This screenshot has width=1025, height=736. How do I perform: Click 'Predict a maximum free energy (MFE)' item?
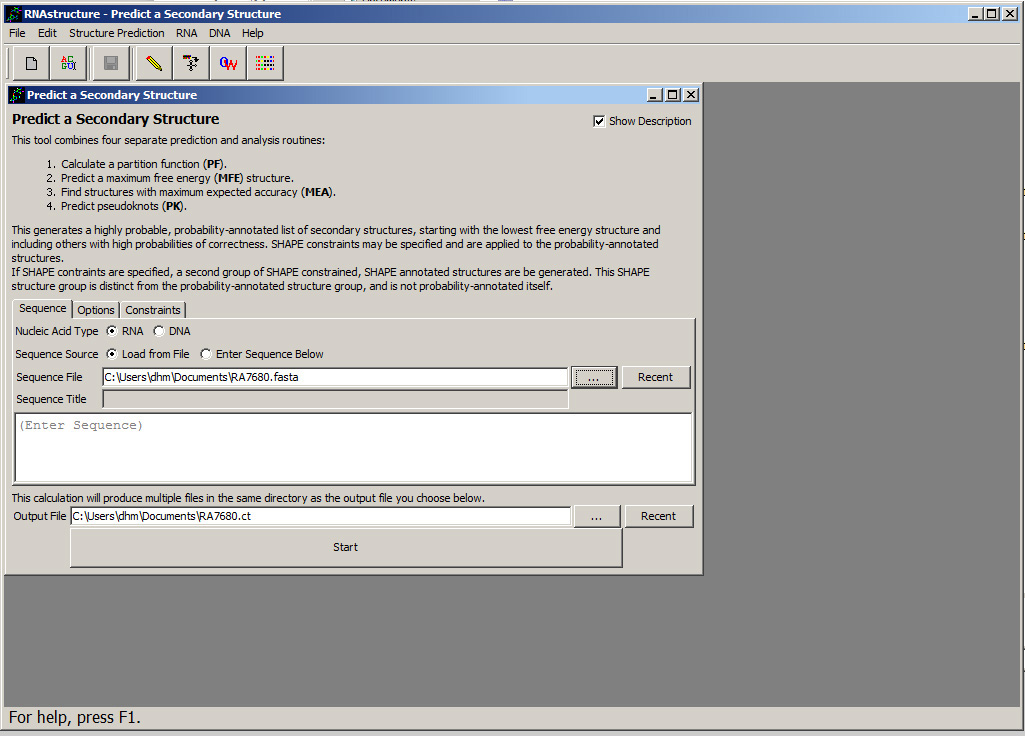[x=177, y=178]
